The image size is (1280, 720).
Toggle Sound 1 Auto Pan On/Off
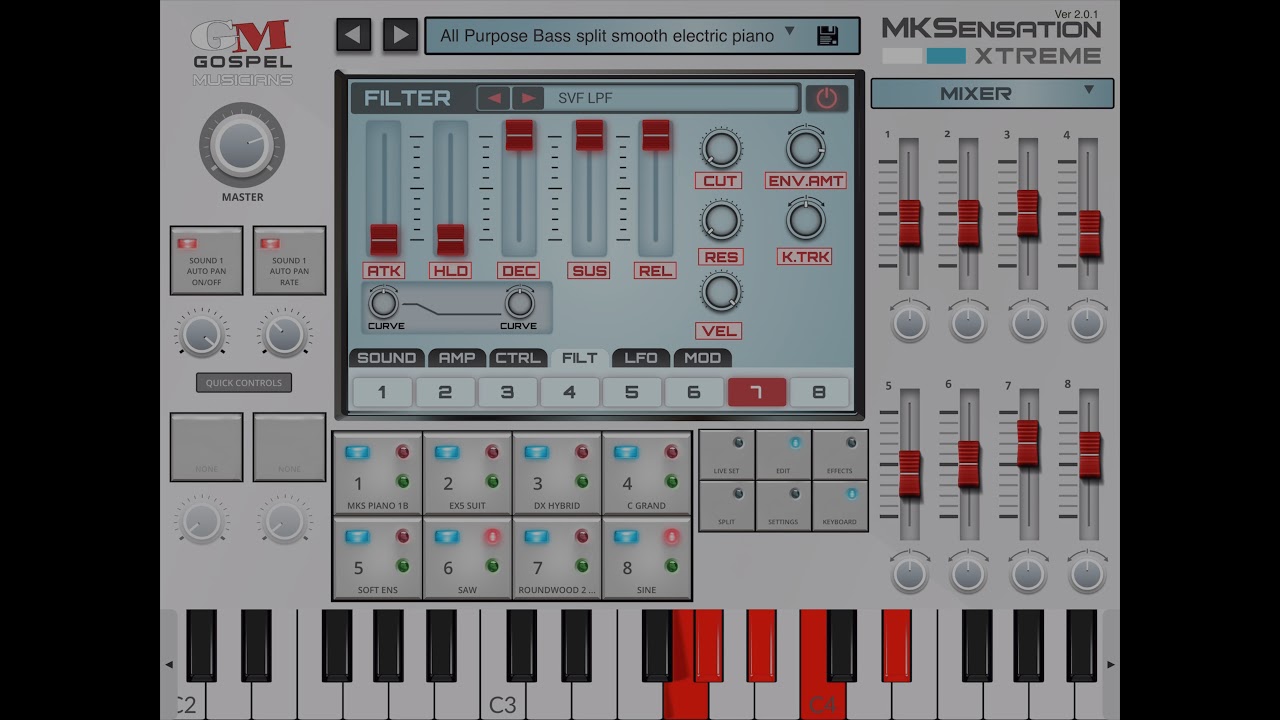coord(206,260)
